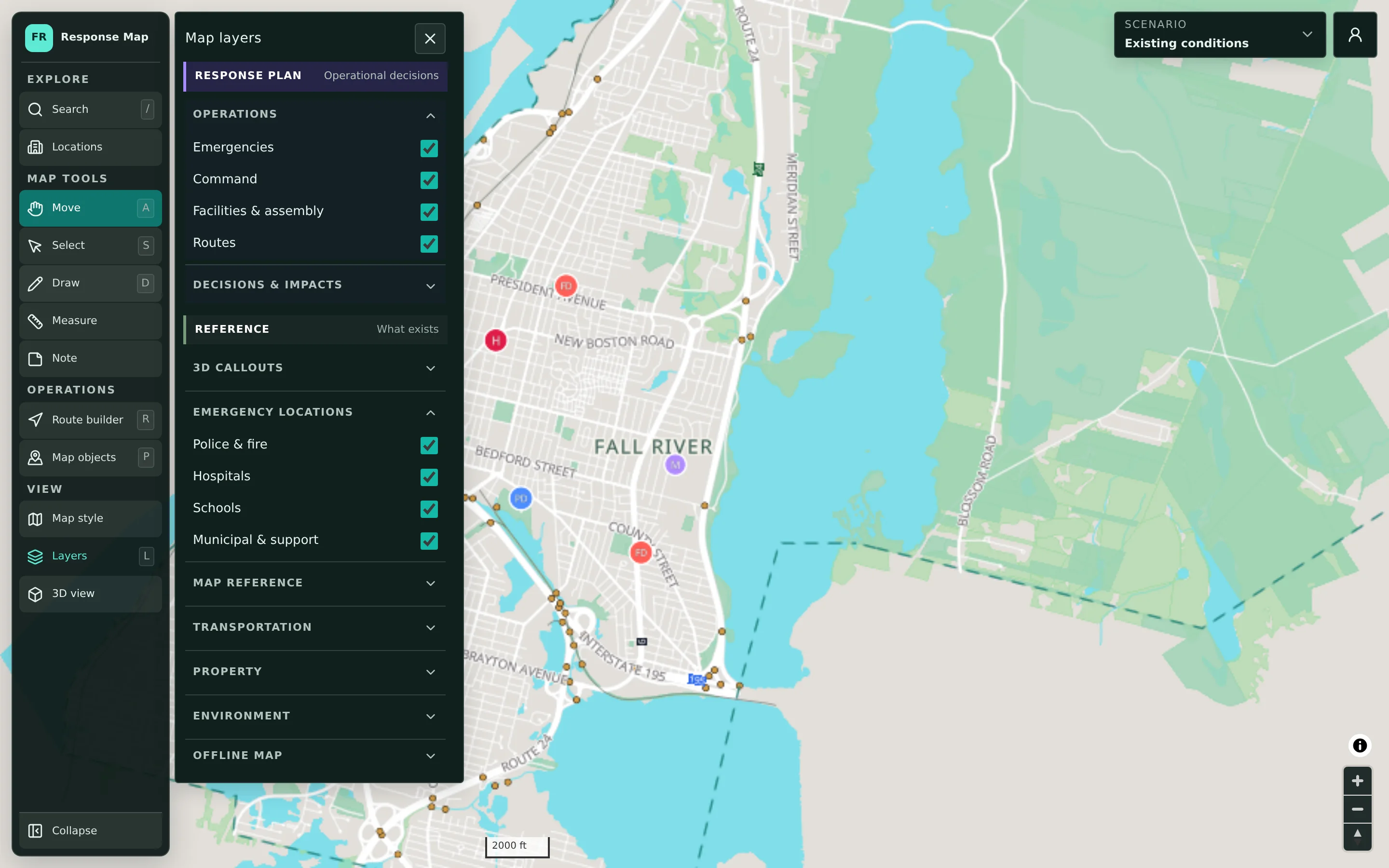
Task: Click the blue PD police marker
Action: point(520,498)
